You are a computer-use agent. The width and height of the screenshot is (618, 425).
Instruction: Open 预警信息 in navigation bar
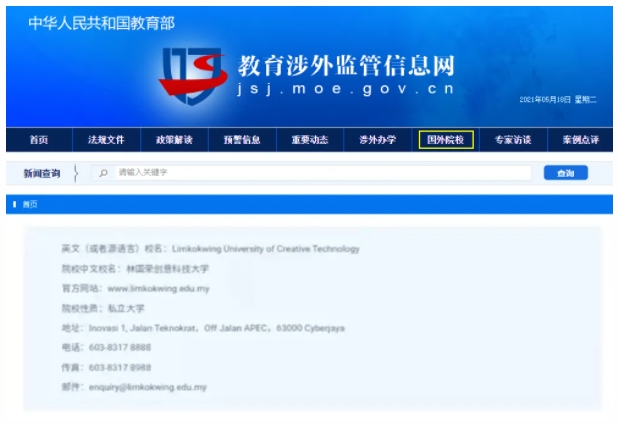pyautogui.click(x=242, y=140)
